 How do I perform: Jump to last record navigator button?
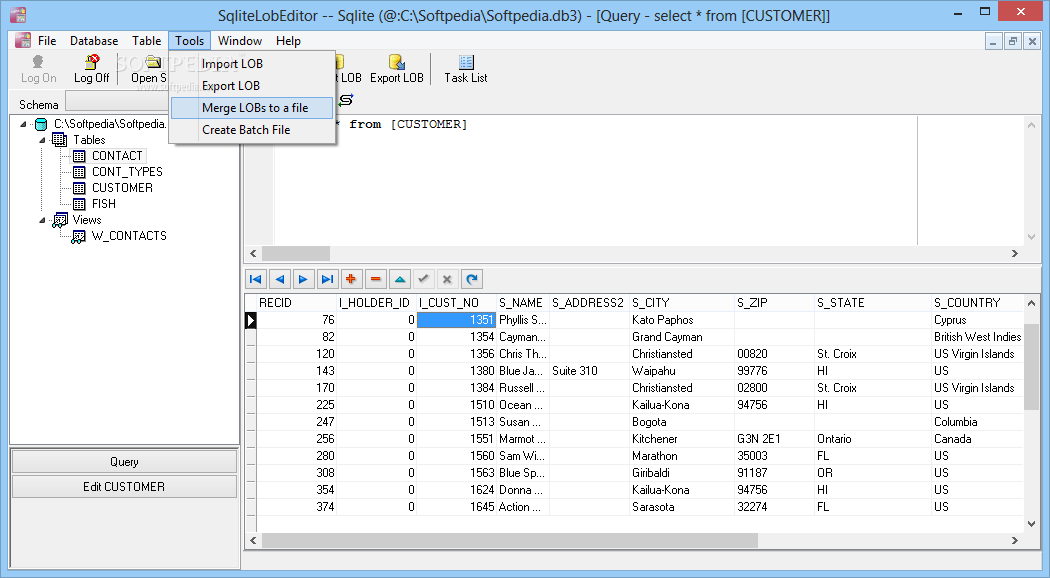[x=327, y=279]
